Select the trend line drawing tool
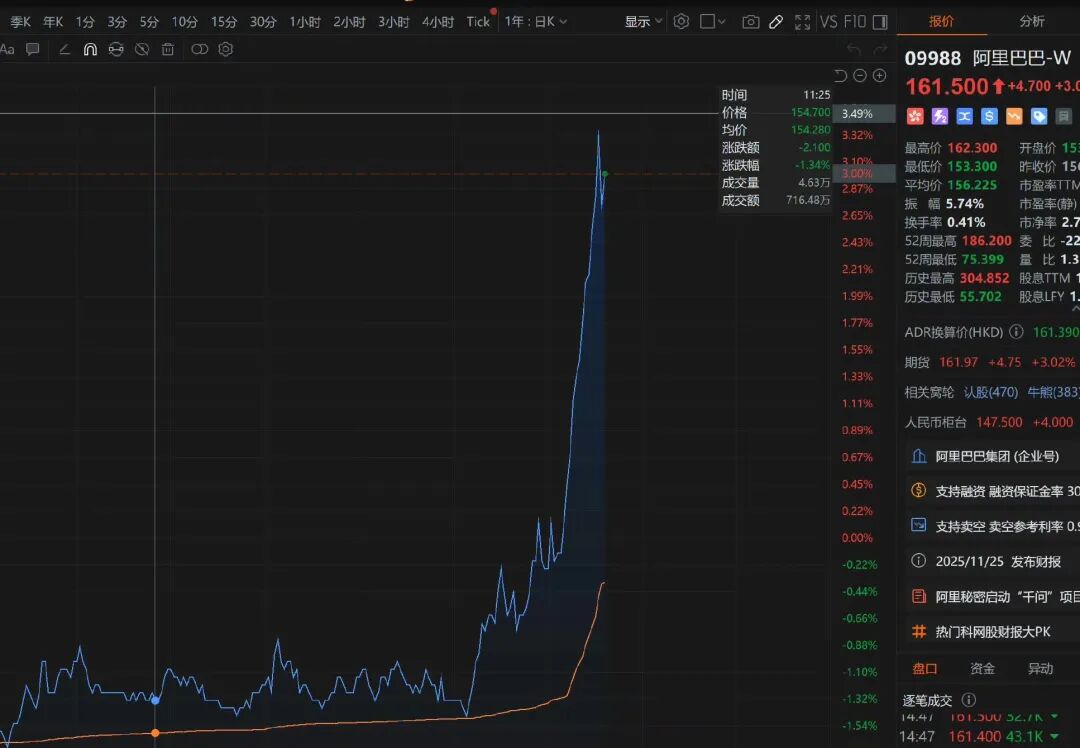1080x748 pixels. [64, 49]
